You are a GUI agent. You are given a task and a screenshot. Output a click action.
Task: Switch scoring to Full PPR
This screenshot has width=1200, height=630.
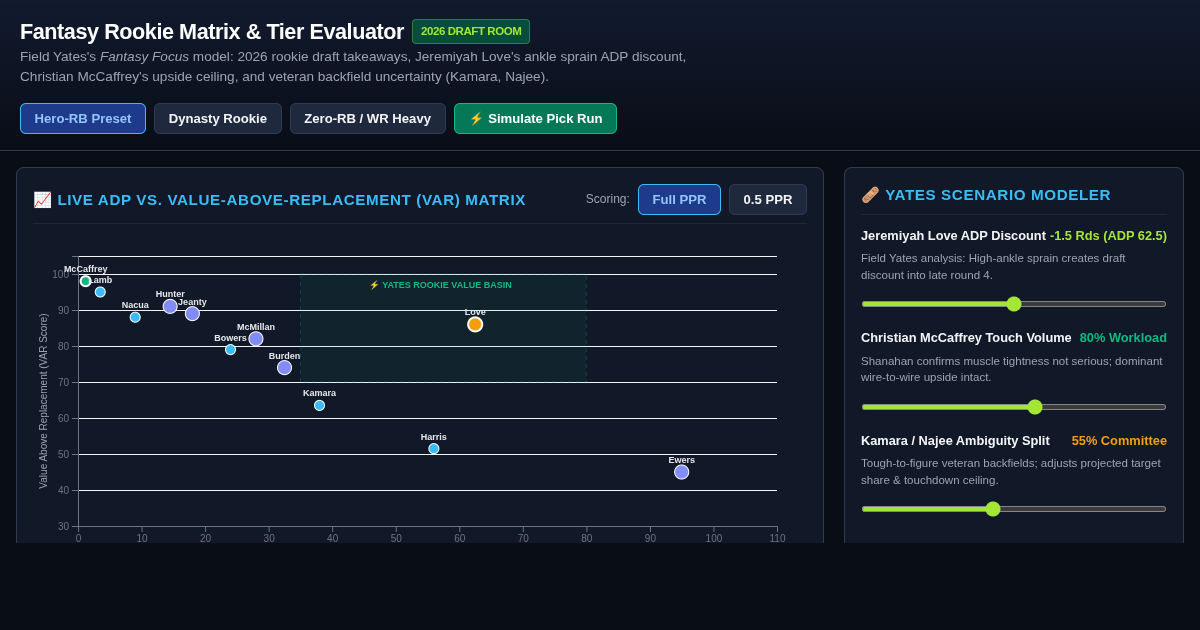coord(679,199)
